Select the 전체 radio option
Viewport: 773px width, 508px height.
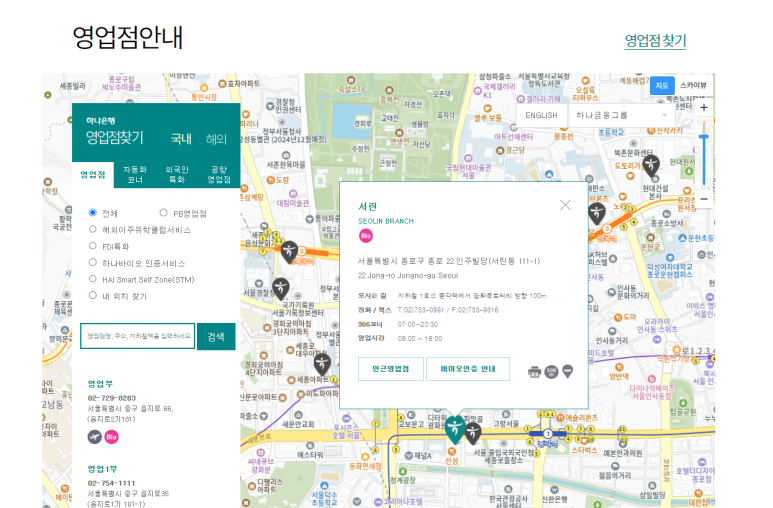pyautogui.click(x=92, y=213)
